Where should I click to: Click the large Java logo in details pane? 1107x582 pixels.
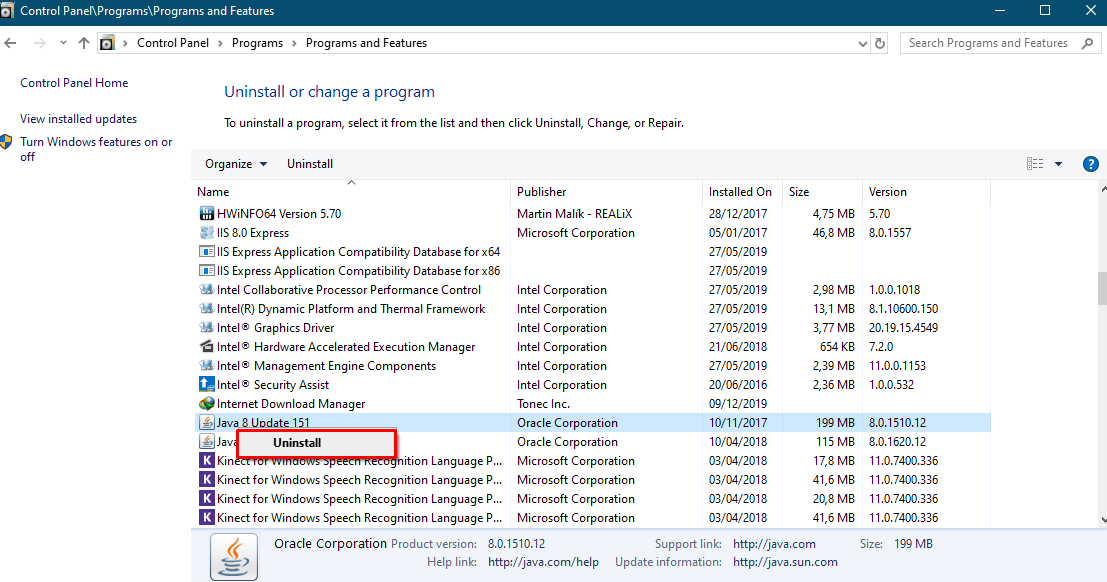click(x=234, y=557)
